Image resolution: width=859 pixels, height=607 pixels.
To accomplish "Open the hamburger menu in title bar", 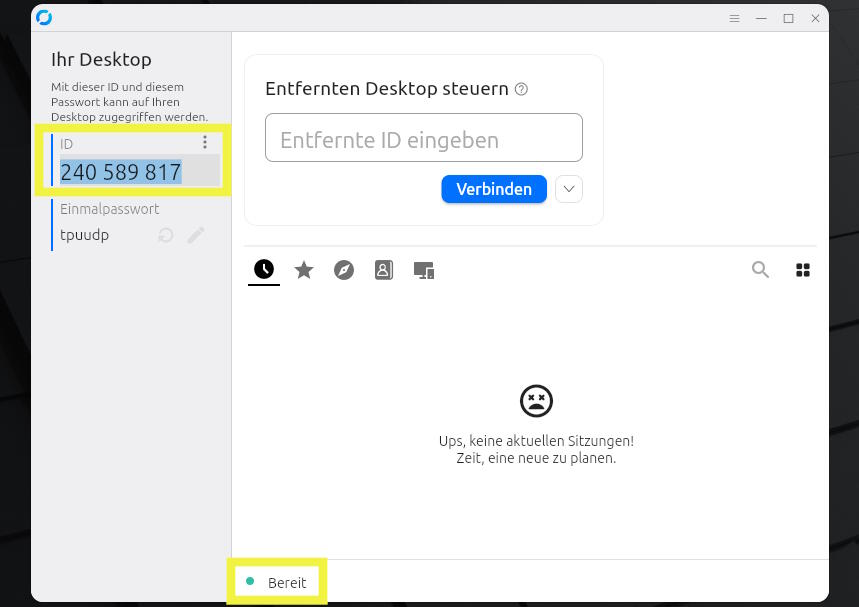I will tap(734, 18).
